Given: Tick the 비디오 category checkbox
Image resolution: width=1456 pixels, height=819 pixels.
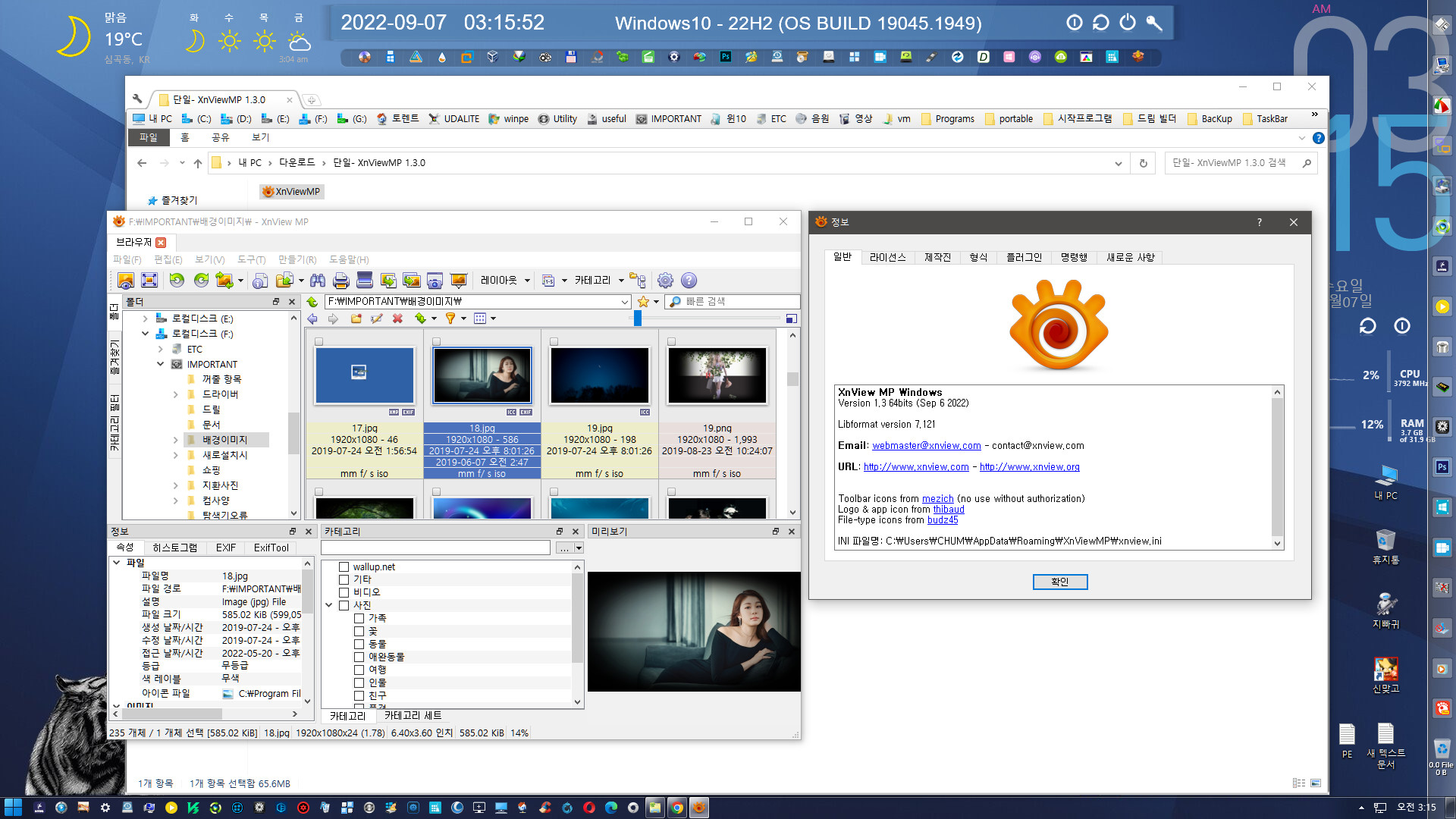Looking at the screenshot, I should [344, 593].
